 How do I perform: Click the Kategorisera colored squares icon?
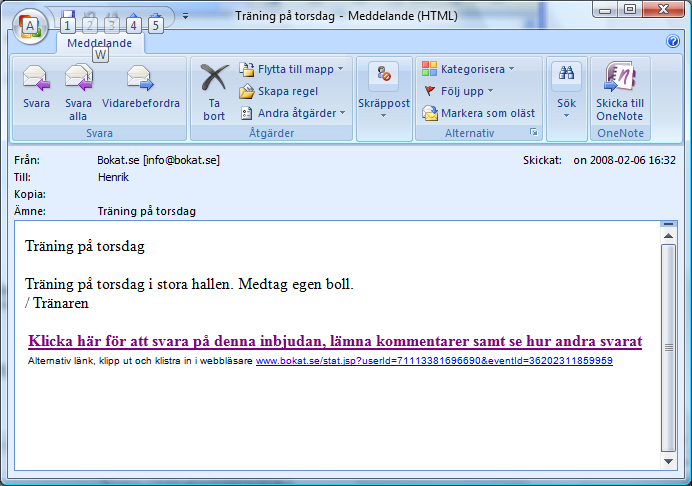tap(429, 69)
